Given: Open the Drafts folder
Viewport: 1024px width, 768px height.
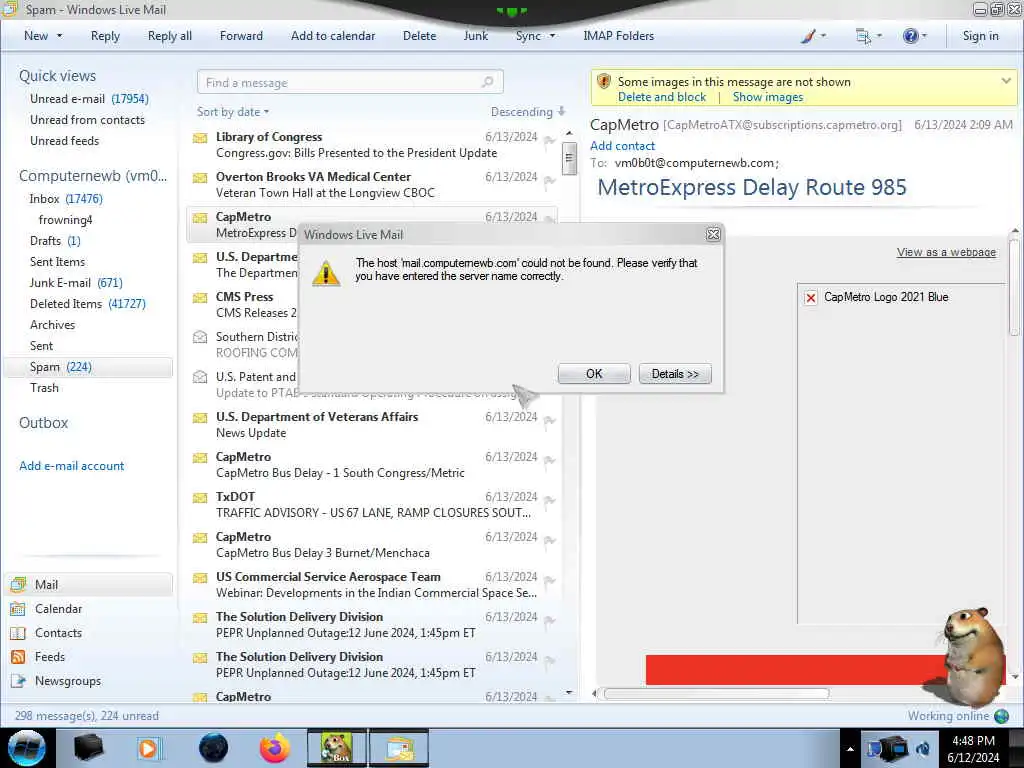Looking at the screenshot, I should point(55,240).
